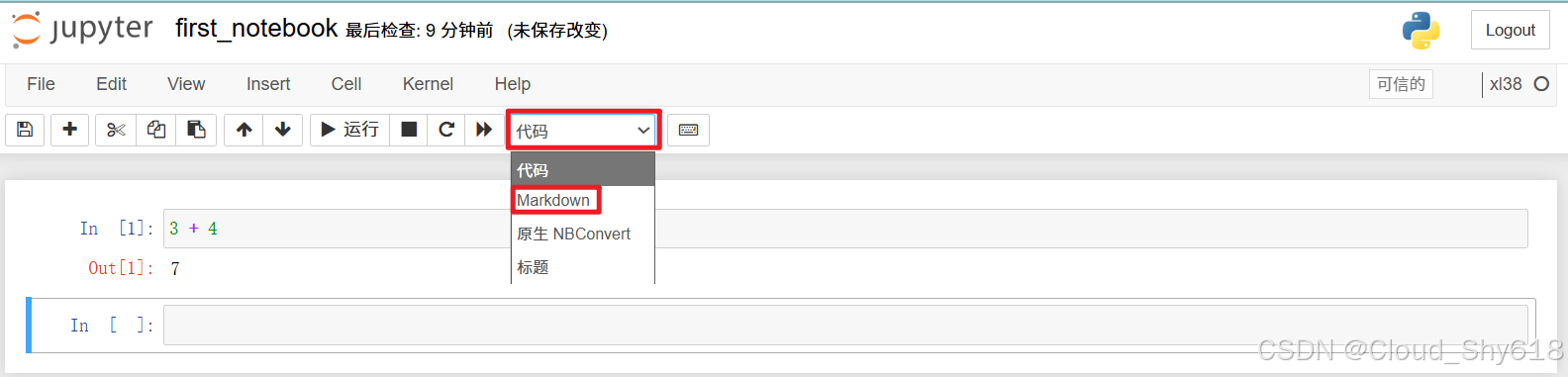The height and width of the screenshot is (377, 1568).
Task: Move selected cell up arrow
Action: [244, 130]
